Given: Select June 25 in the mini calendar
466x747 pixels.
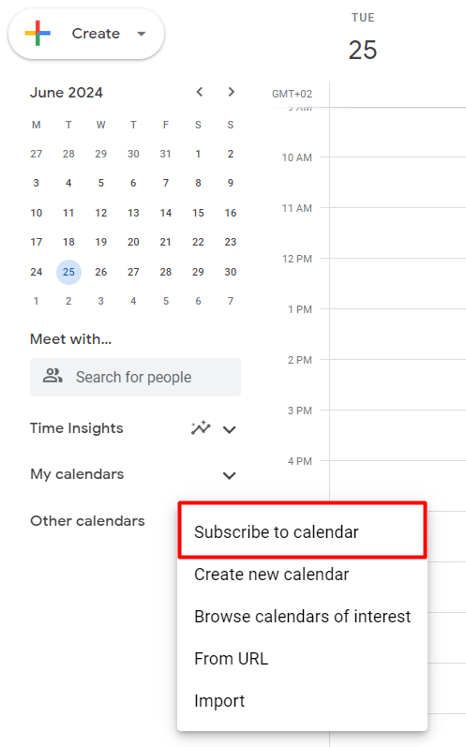Looking at the screenshot, I should pos(69,272).
